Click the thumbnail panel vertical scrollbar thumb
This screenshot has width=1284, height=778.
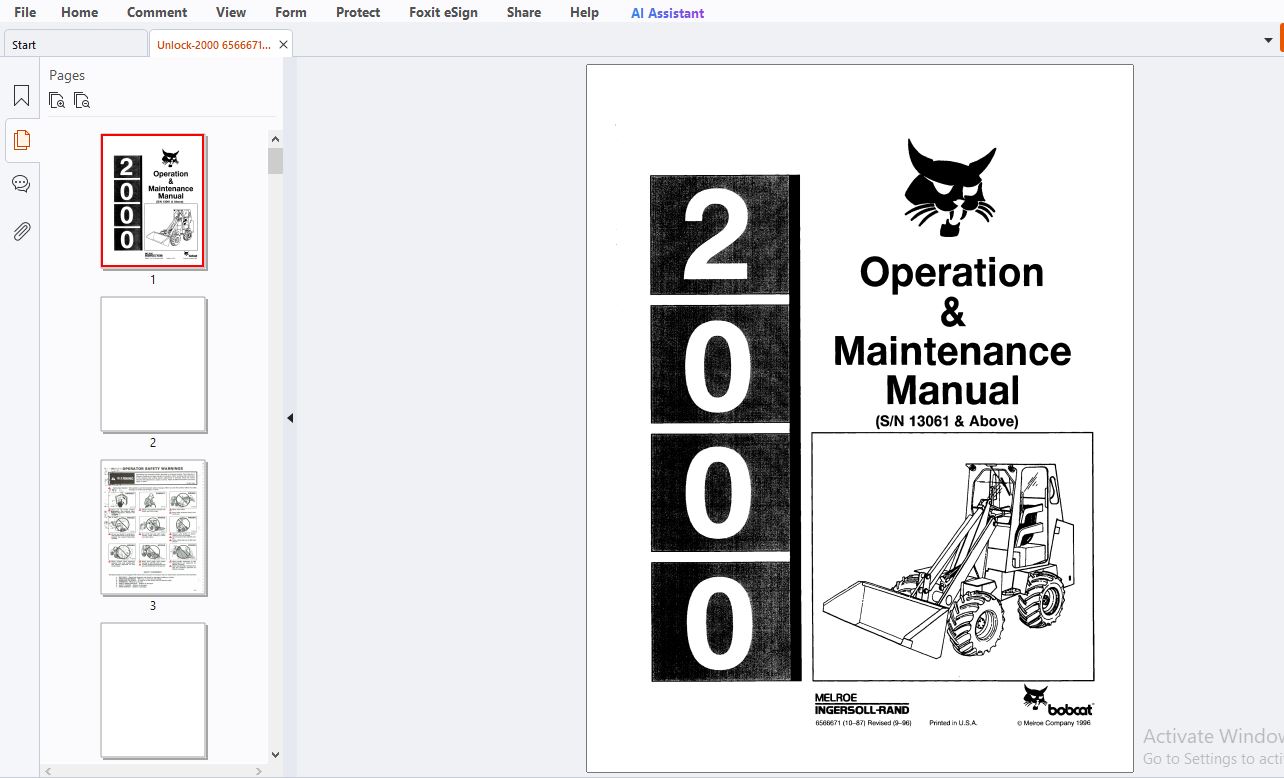coord(276,161)
